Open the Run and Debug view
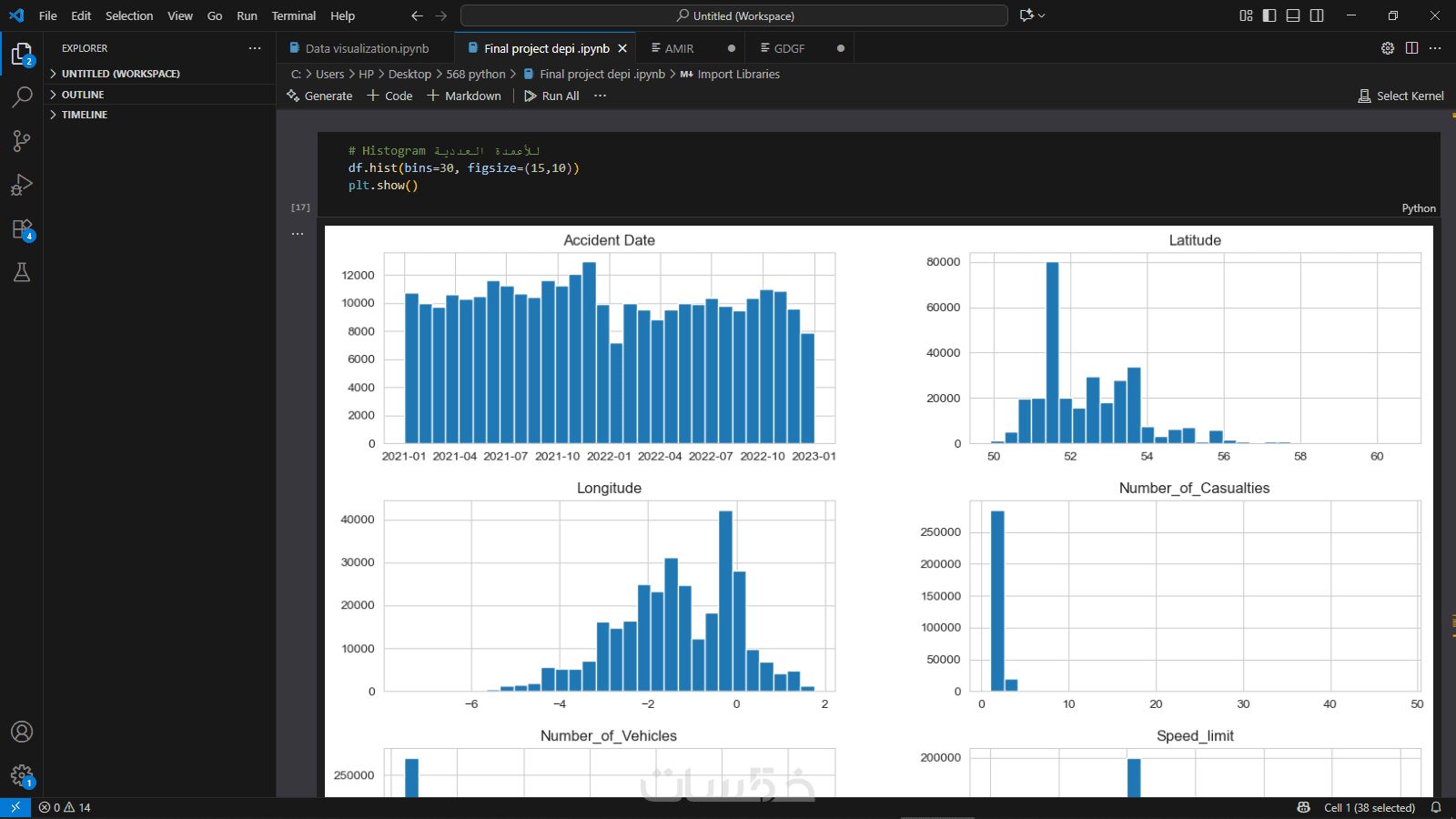 coord(22,185)
